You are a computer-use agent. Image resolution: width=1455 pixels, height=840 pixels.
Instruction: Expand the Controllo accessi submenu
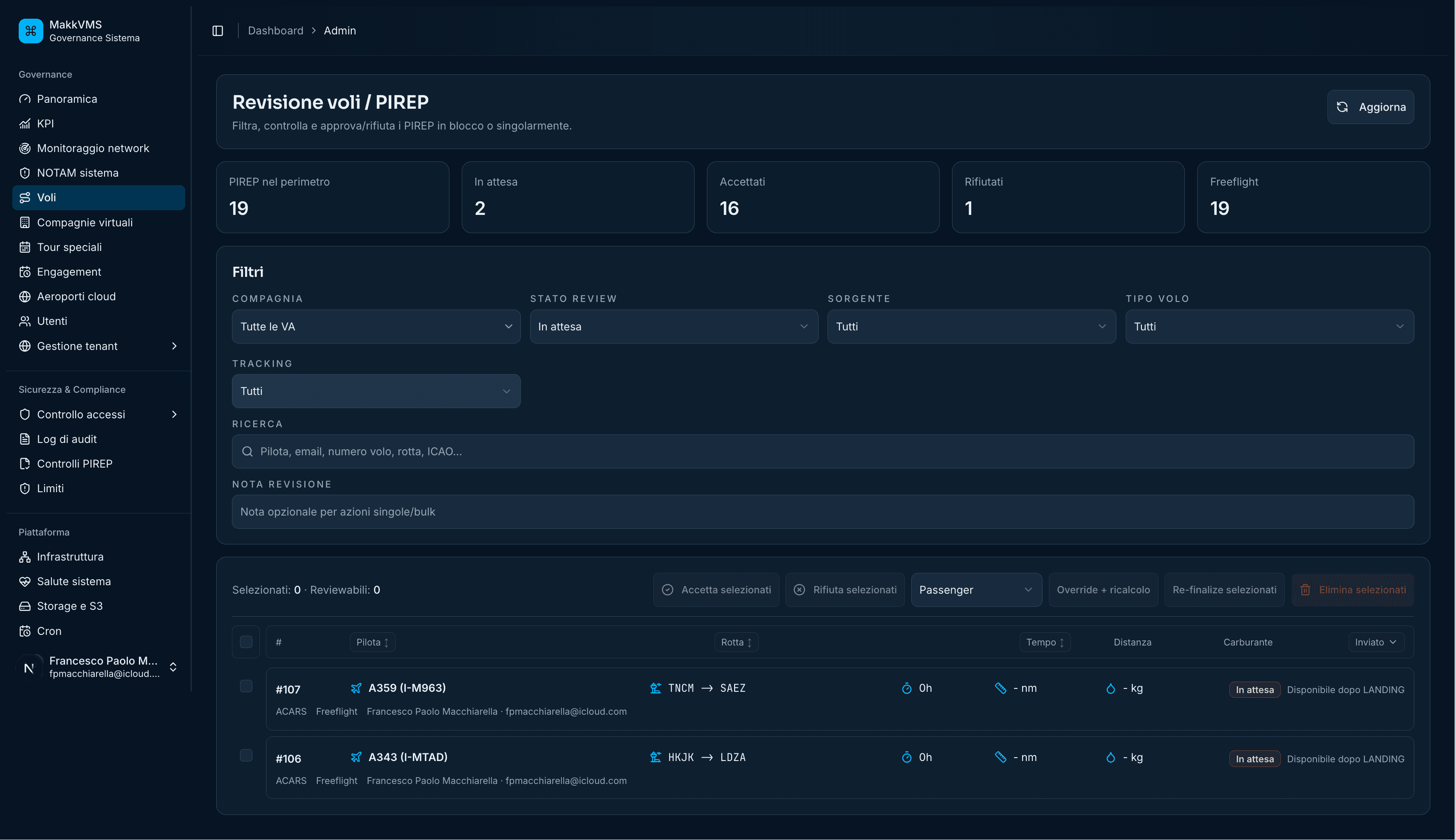[x=174, y=414]
